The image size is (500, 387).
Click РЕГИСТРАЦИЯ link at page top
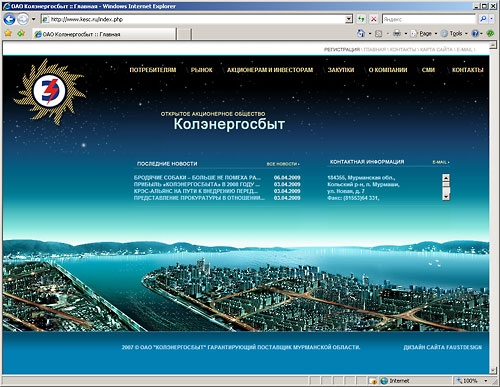342,49
